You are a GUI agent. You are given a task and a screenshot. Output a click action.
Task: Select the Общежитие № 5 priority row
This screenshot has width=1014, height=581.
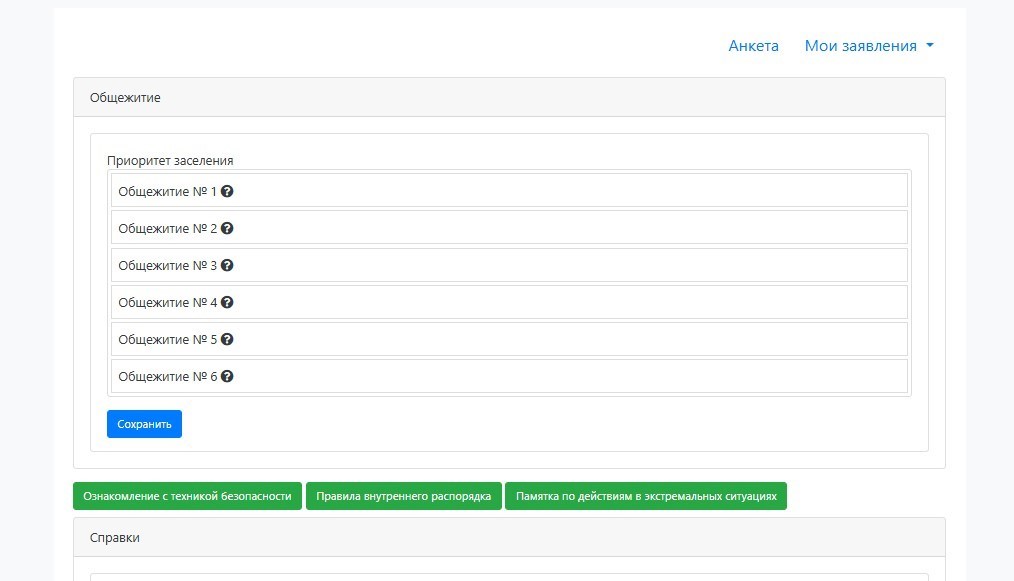pos(510,338)
